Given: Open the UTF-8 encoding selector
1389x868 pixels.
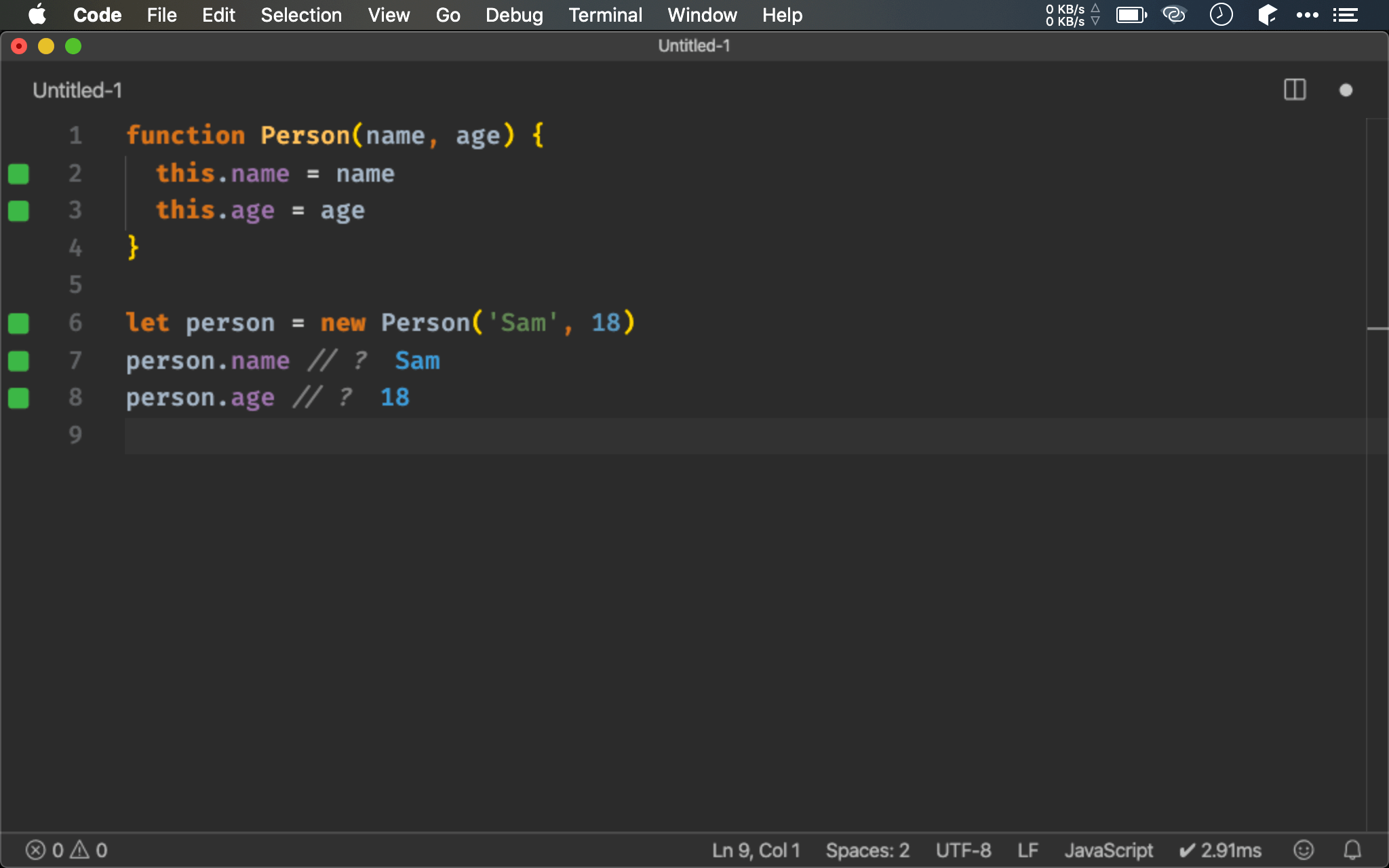Looking at the screenshot, I should [963, 850].
